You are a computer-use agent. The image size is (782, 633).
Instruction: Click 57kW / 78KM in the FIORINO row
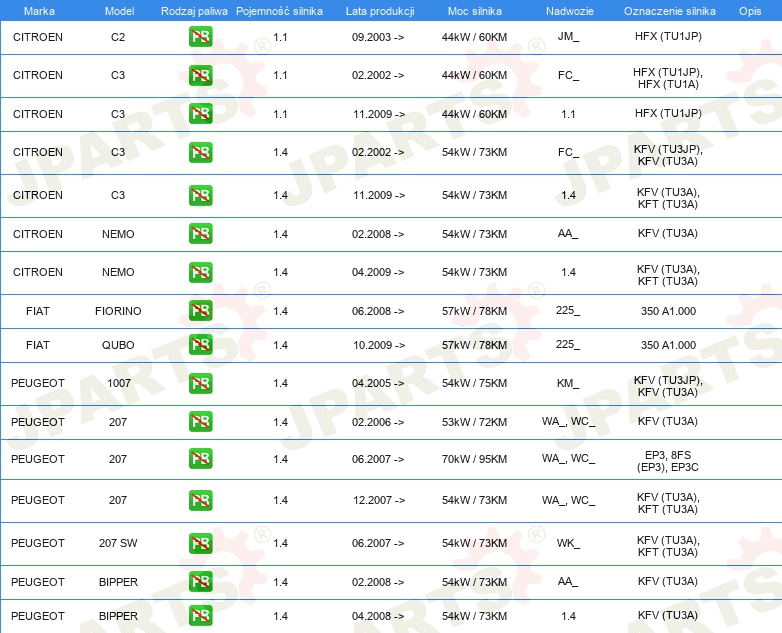pyautogui.click(x=474, y=311)
